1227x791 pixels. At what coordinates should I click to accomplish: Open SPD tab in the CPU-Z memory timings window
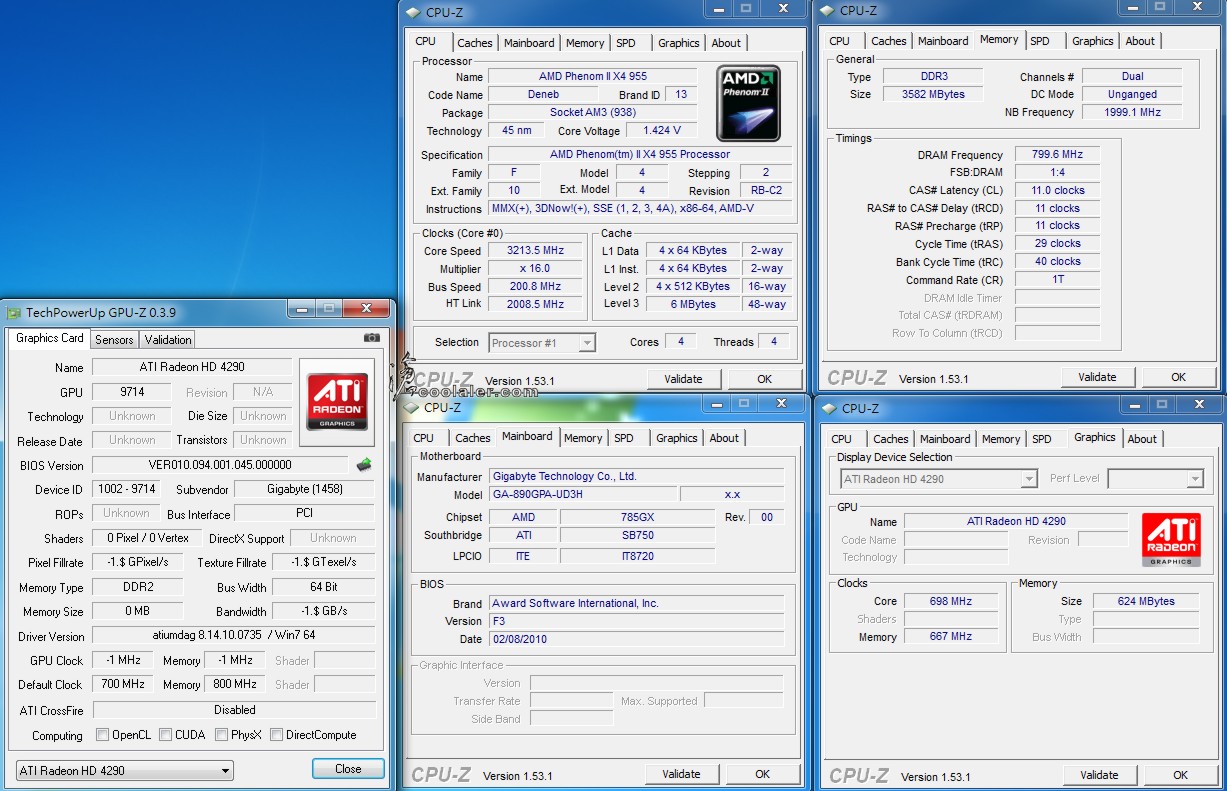click(x=1040, y=41)
